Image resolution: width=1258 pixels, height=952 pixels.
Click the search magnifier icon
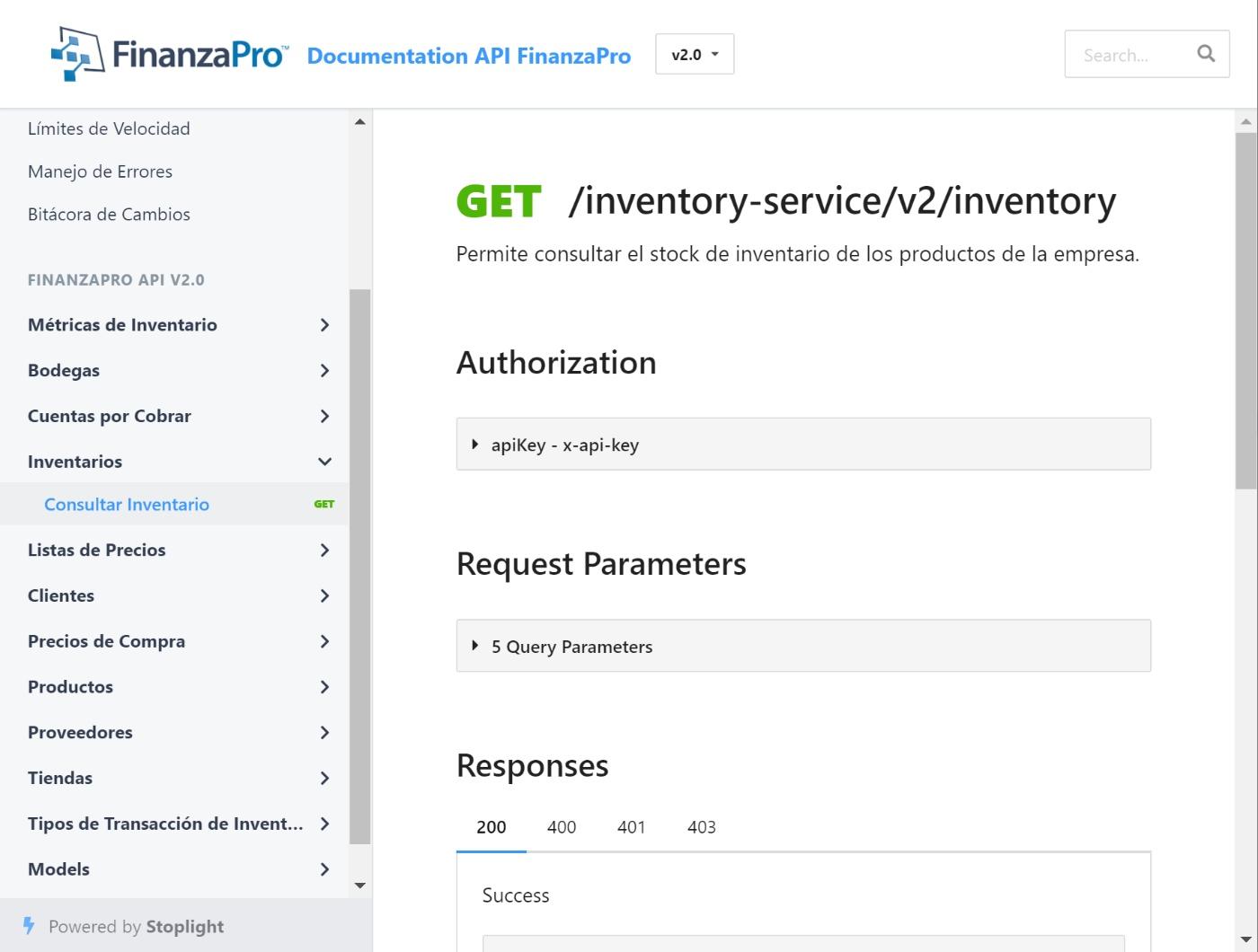pyautogui.click(x=1205, y=54)
